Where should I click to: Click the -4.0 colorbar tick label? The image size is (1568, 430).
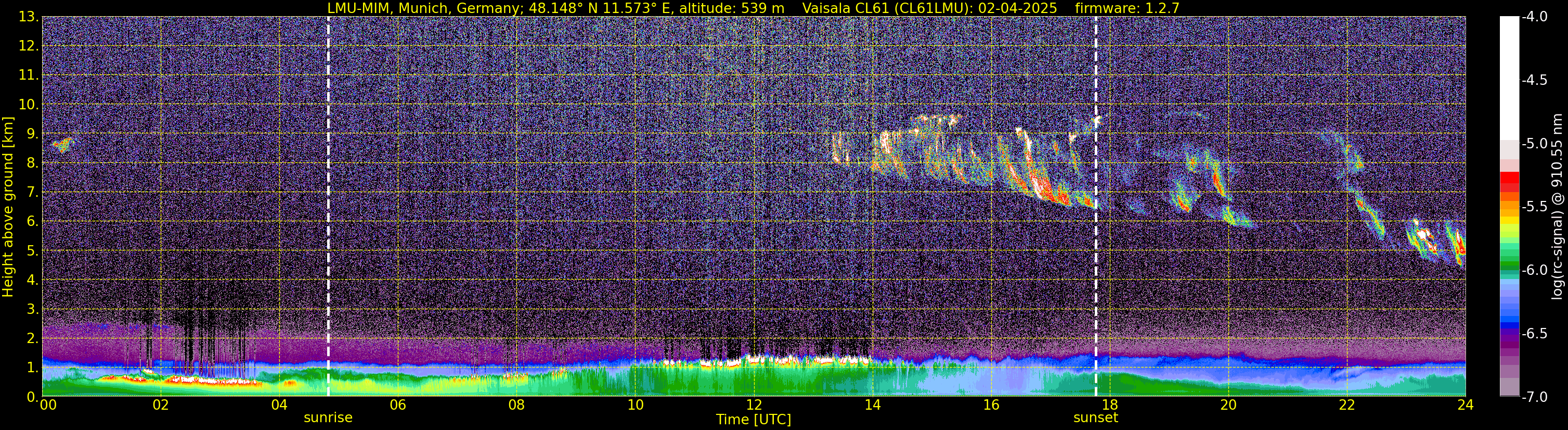[x=1535, y=17]
